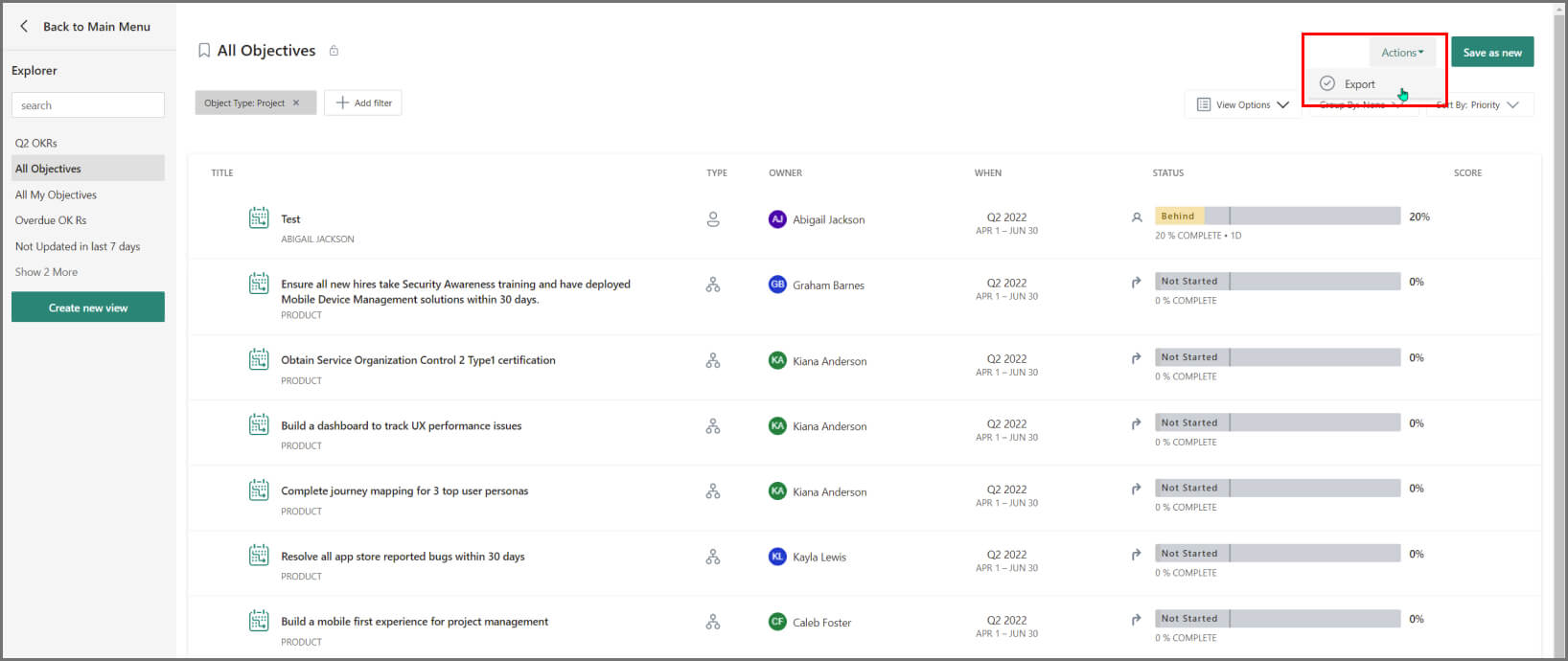Click Kayla Lewis' KL avatar
Image resolution: width=1568 pixels, height=661 pixels.
(x=777, y=557)
